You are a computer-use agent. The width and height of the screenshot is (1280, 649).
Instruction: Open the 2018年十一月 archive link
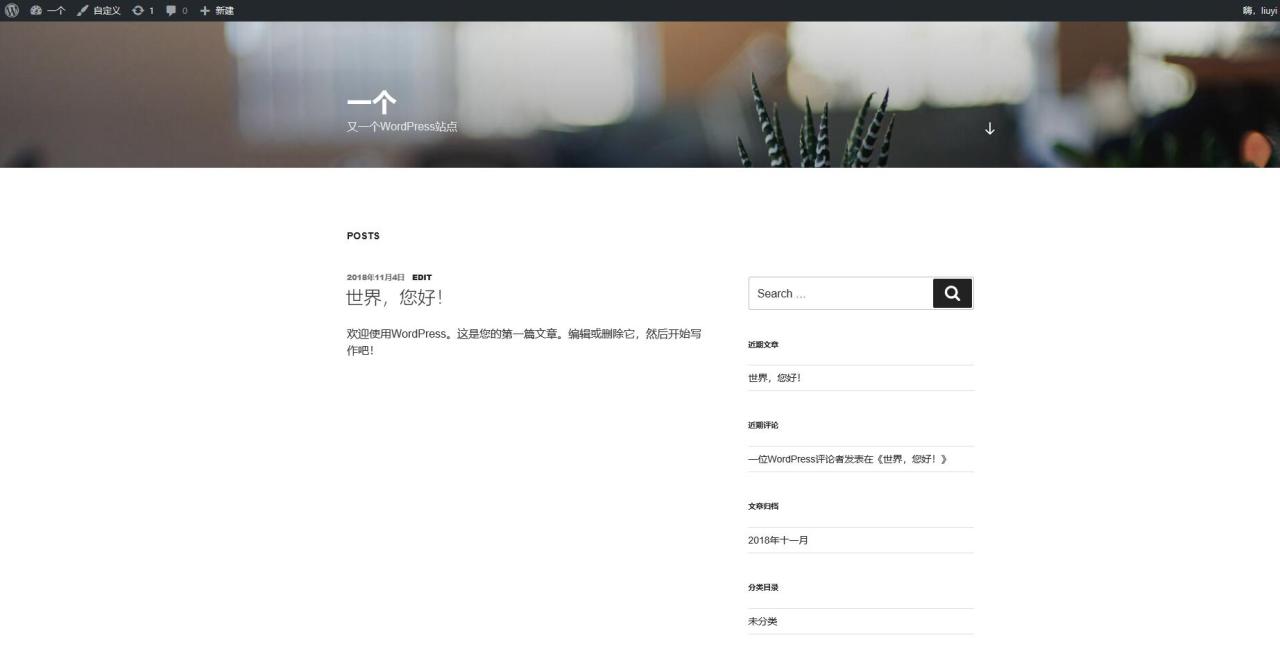[778, 540]
